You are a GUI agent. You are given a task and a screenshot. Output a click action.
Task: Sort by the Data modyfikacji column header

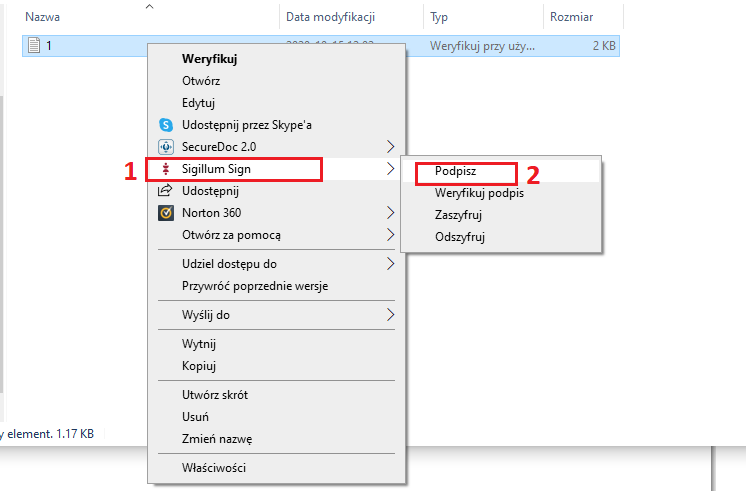point(330,17)
